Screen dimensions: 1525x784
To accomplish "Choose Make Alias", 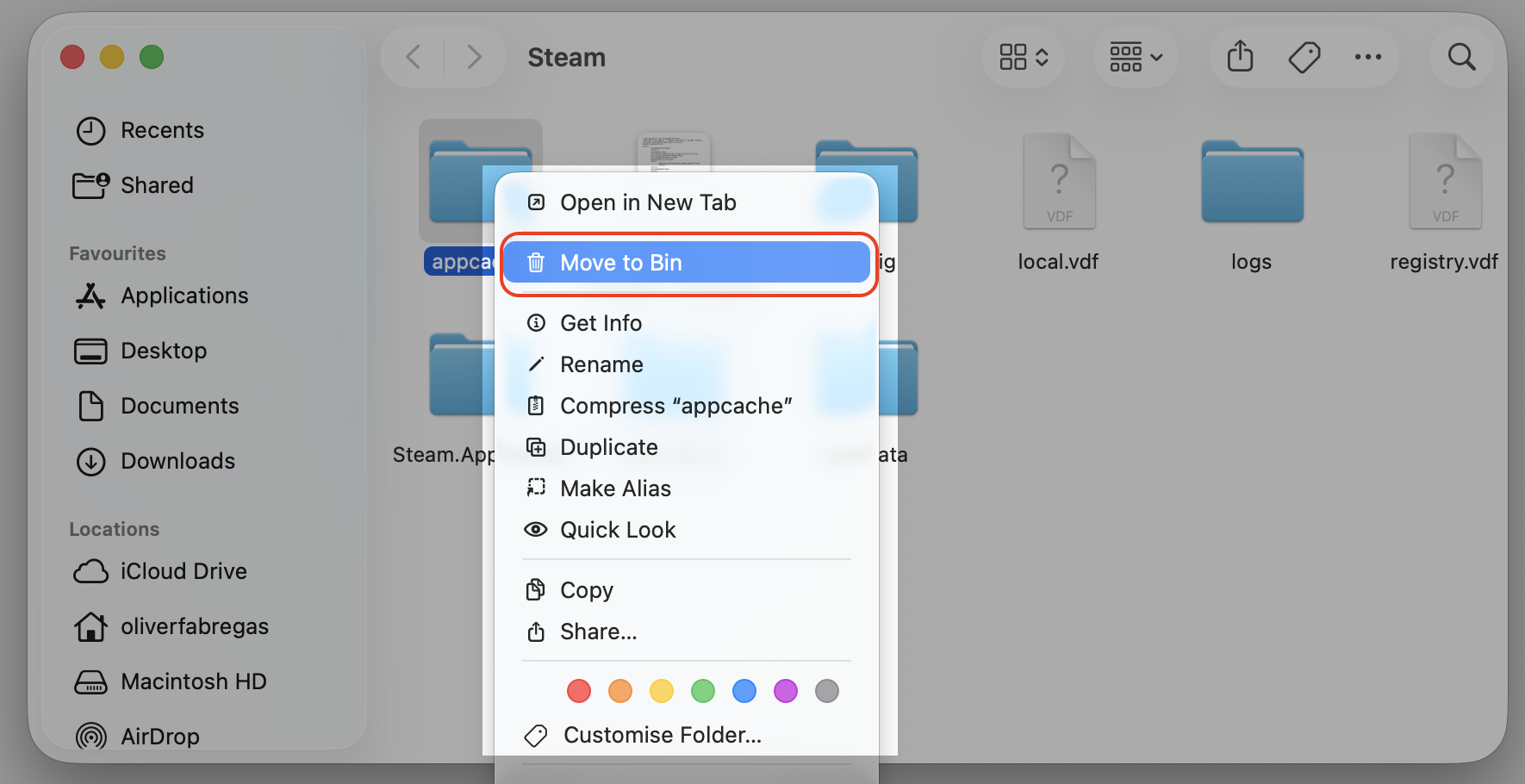I will pos(687,488).
